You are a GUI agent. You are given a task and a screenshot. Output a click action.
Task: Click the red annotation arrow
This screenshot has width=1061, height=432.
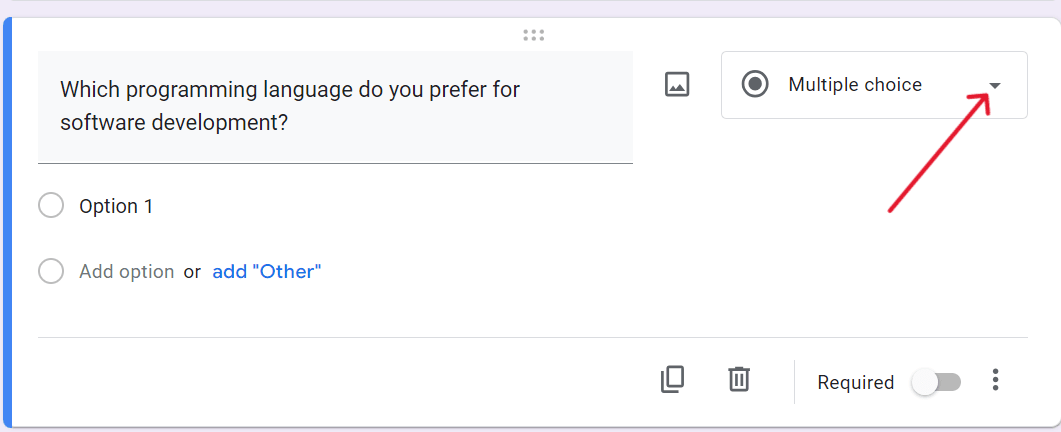click(937, 151)
